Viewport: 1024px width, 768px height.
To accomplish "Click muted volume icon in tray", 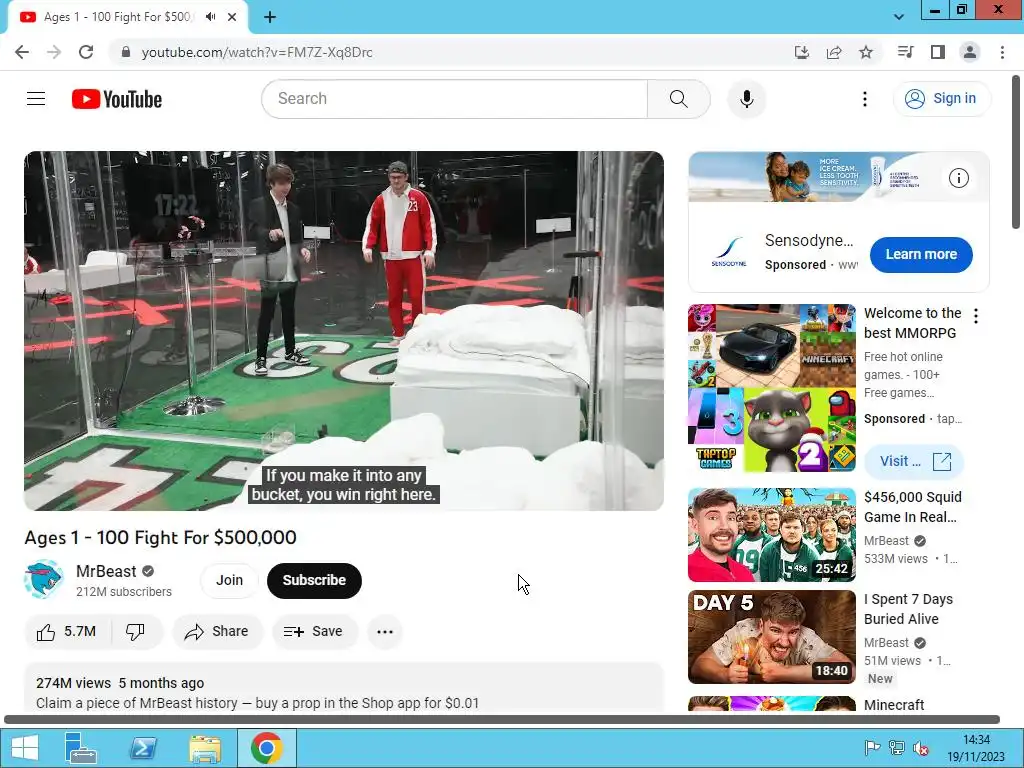I will [x=921, y=748].
